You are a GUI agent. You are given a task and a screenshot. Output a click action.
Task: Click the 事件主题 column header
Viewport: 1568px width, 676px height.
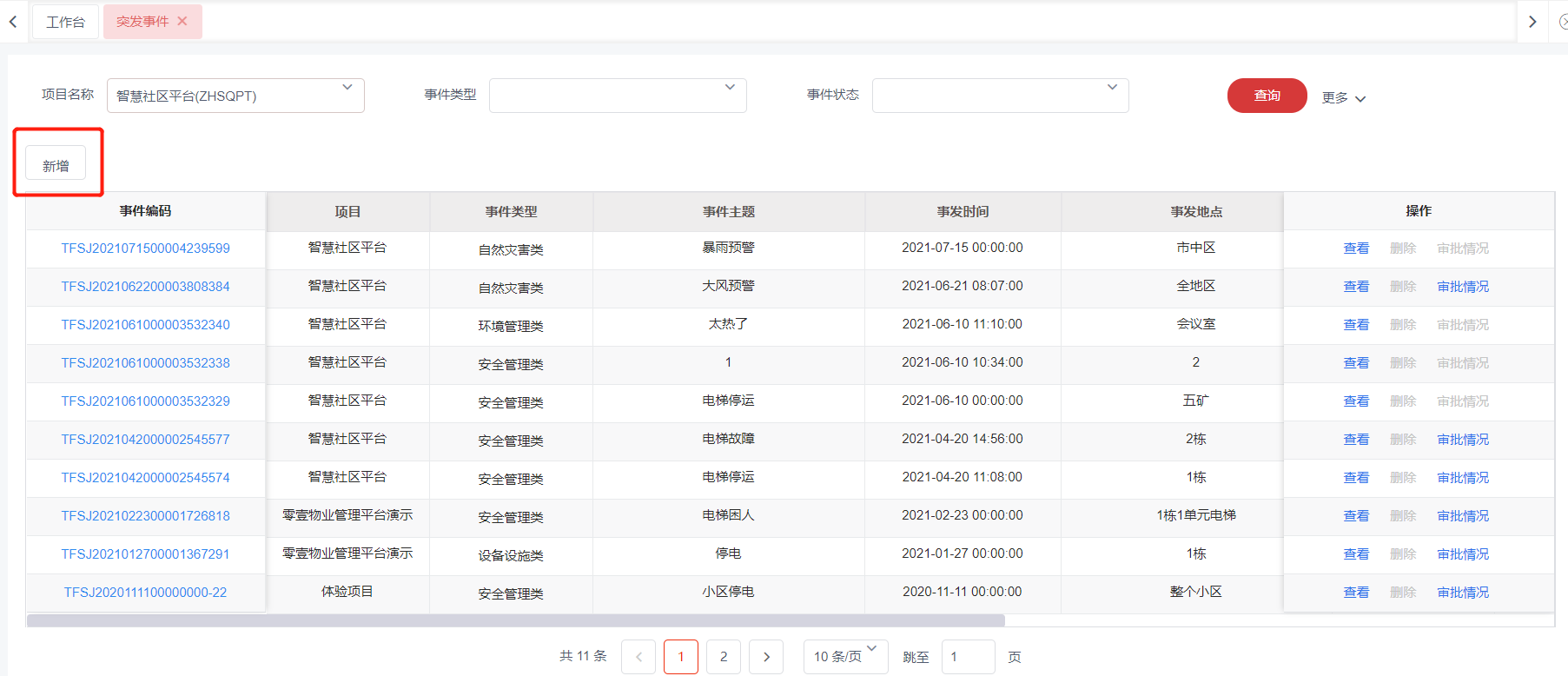pyautogui.click(x=729, y=212)
